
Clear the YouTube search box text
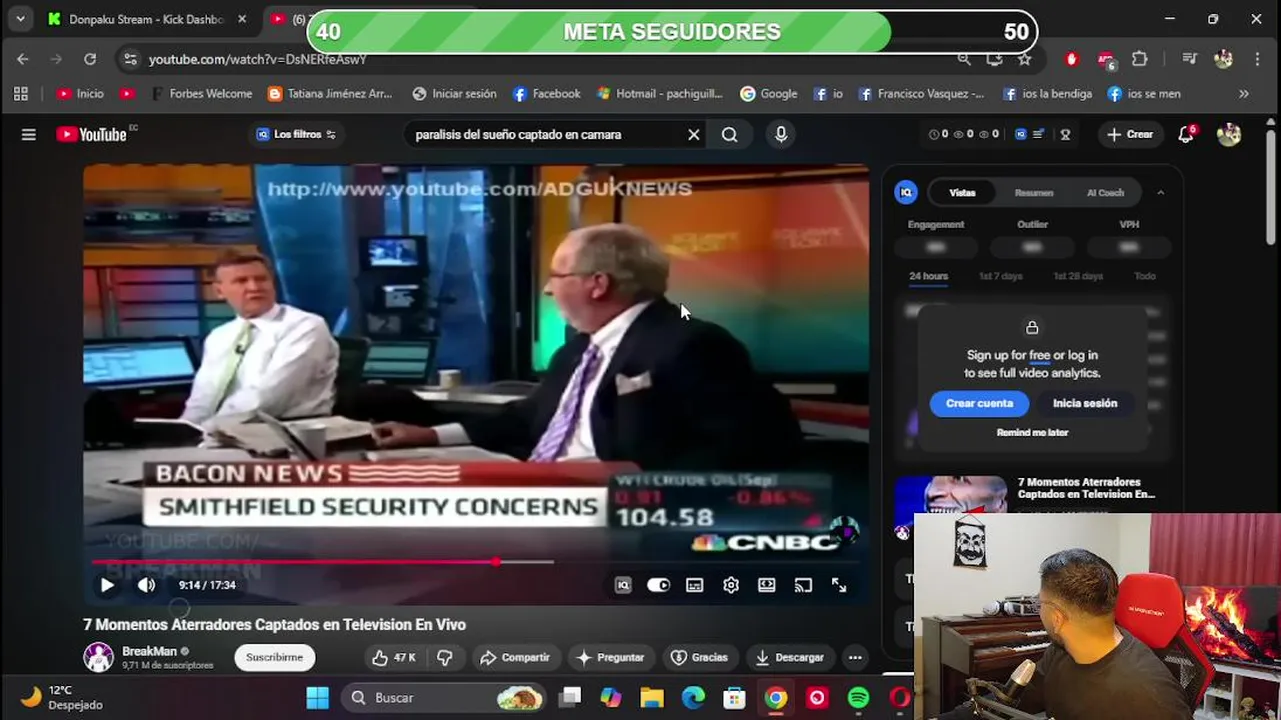pyautogui.click(x=693, y=134)
